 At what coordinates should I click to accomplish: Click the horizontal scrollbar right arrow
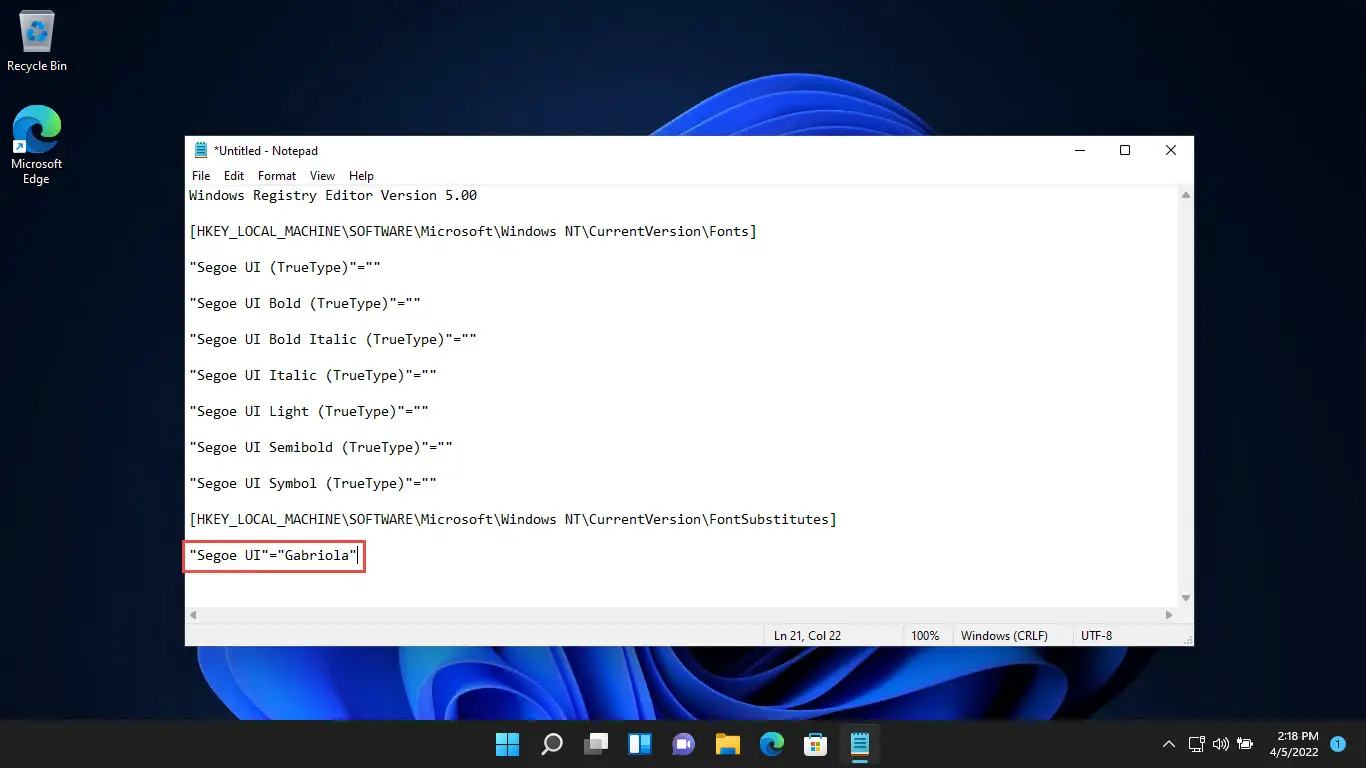click(x=1169, y=615)
